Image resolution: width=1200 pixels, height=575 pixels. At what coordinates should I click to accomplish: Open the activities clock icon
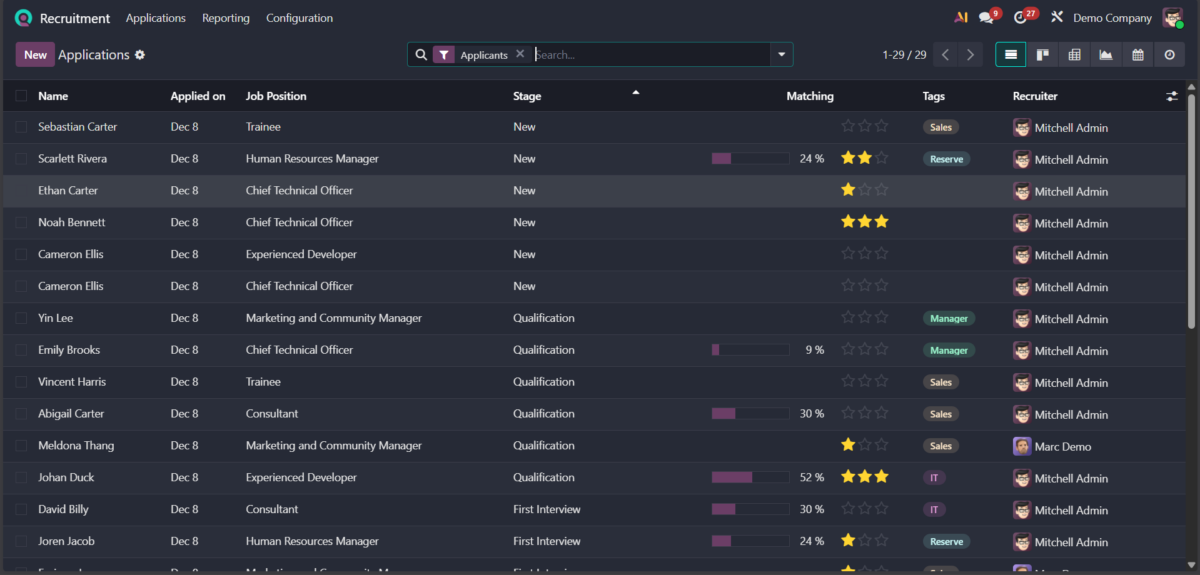click(1021, 18)
